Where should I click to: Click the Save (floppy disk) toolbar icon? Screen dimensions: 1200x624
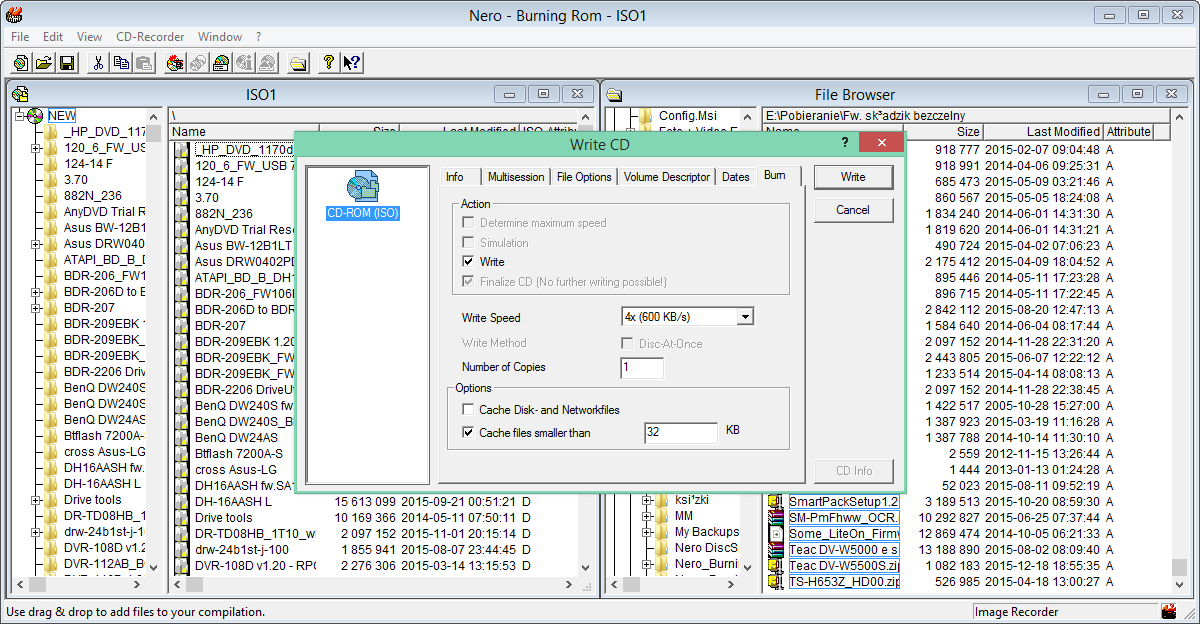pos(67,63)
